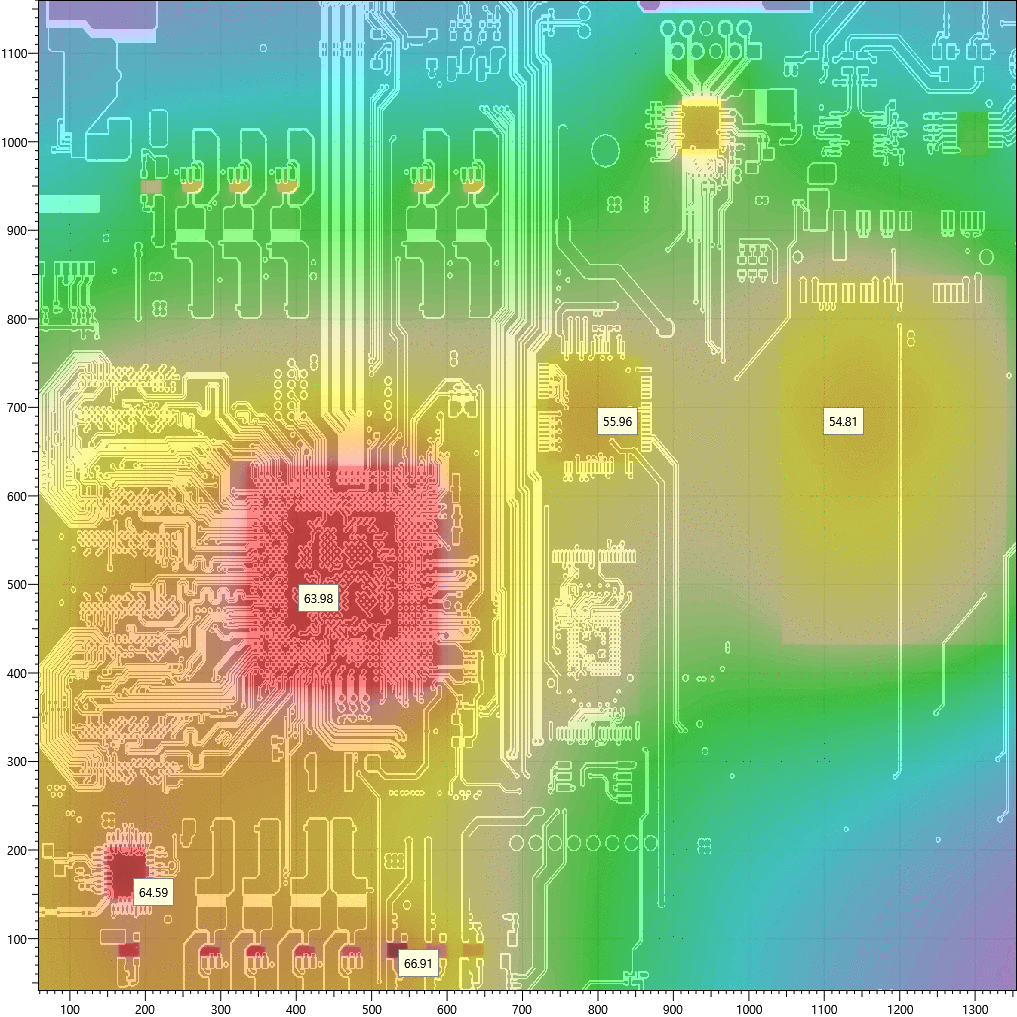The width and height of the screenshot is (1017, 1017).
Task: Click the 55.96 temperature label
Action: 617,422
